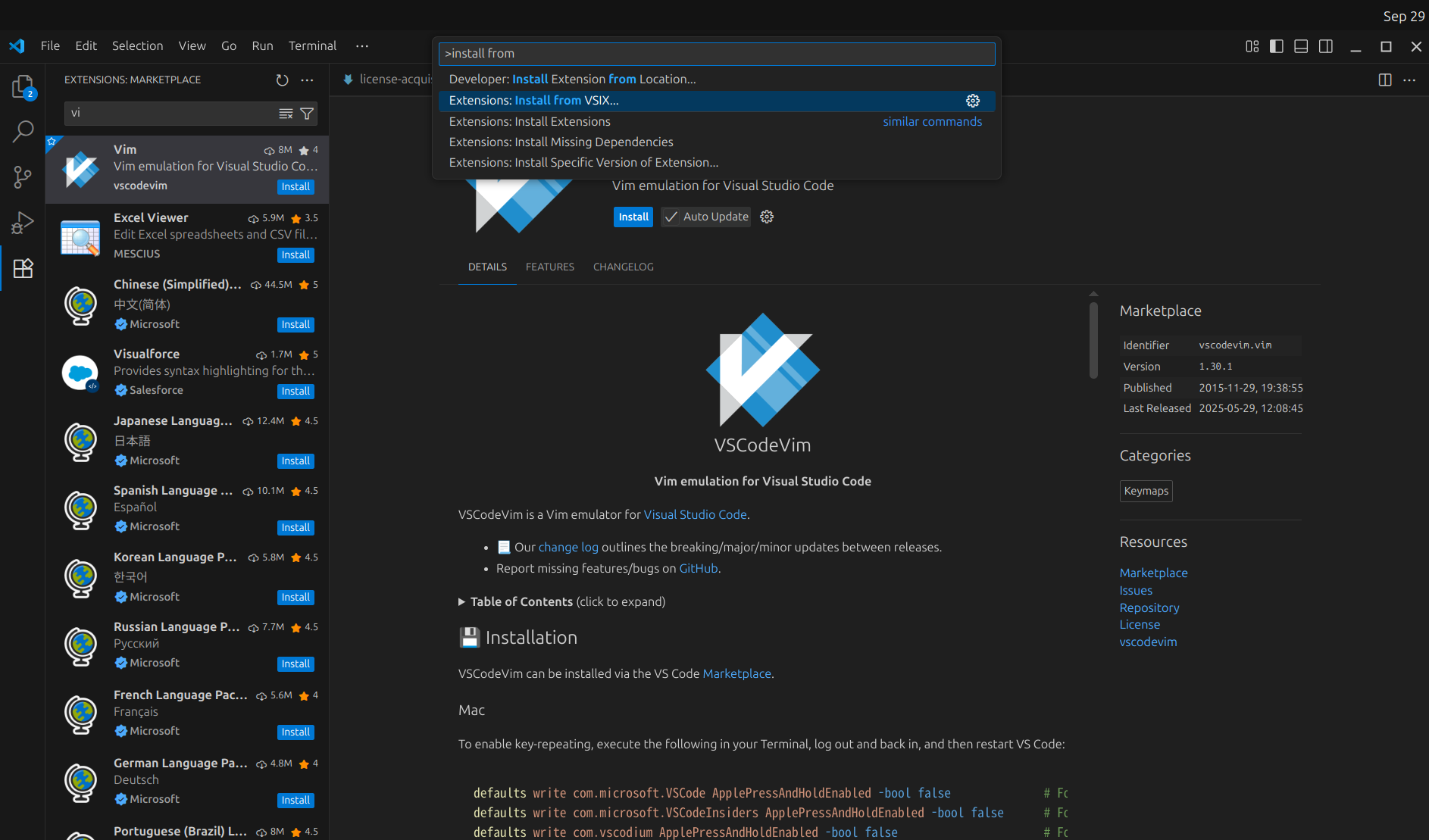This screenshot has width=1429, height=840.
Task: Refresh the extensions marketplace list
Action: 282,80
